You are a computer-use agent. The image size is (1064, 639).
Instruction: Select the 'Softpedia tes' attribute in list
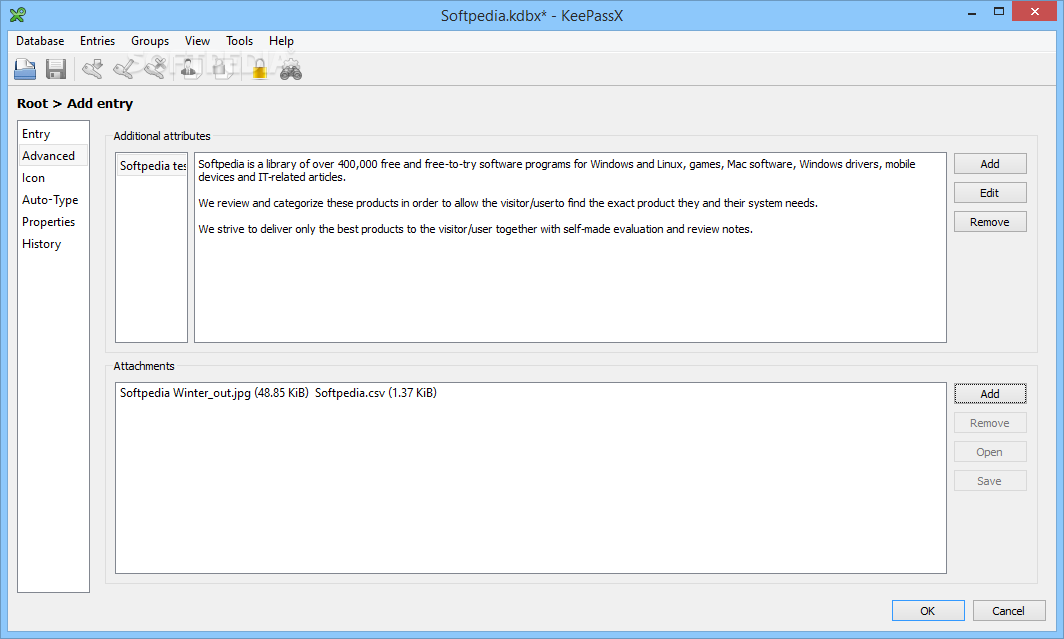click(x=152, y=166)
